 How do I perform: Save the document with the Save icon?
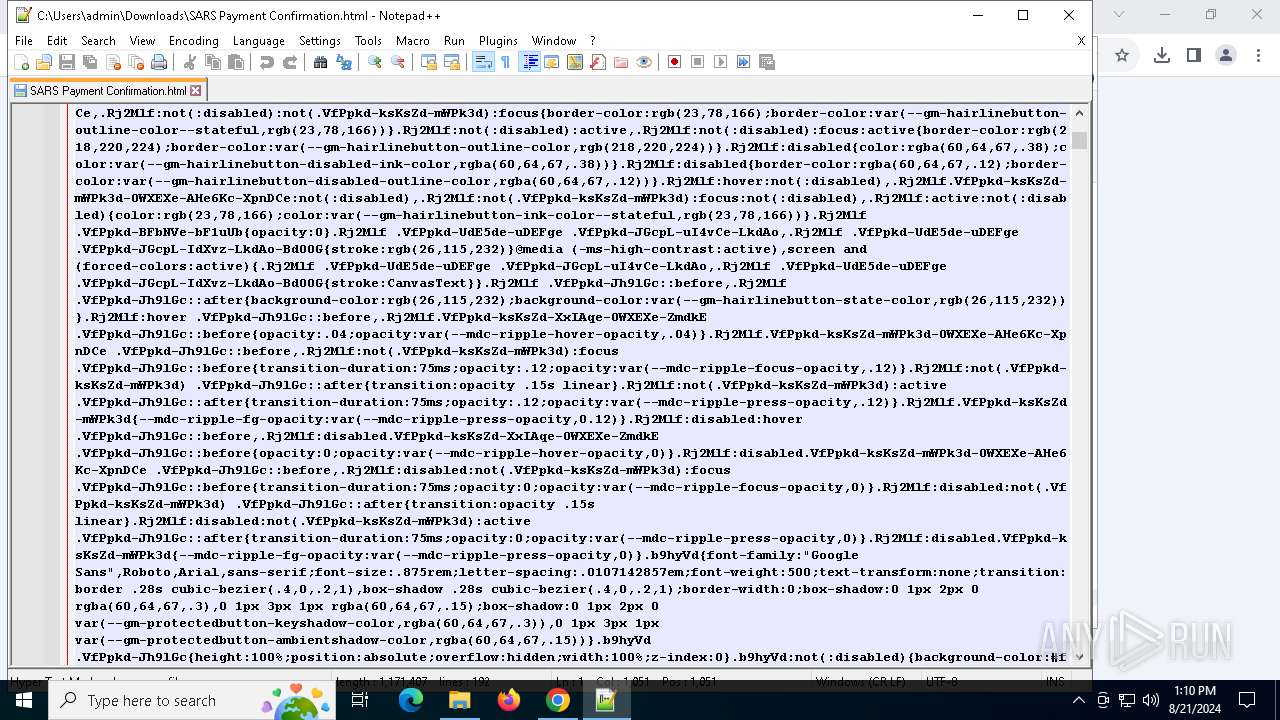pyautogui.click(x=67, y=62)
